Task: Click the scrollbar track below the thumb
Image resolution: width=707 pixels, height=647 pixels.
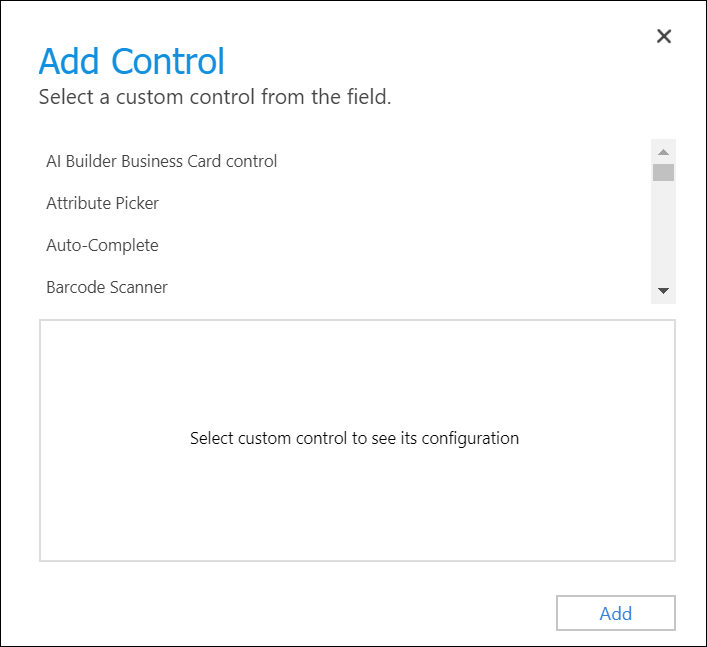Action: tap(663, 230)
